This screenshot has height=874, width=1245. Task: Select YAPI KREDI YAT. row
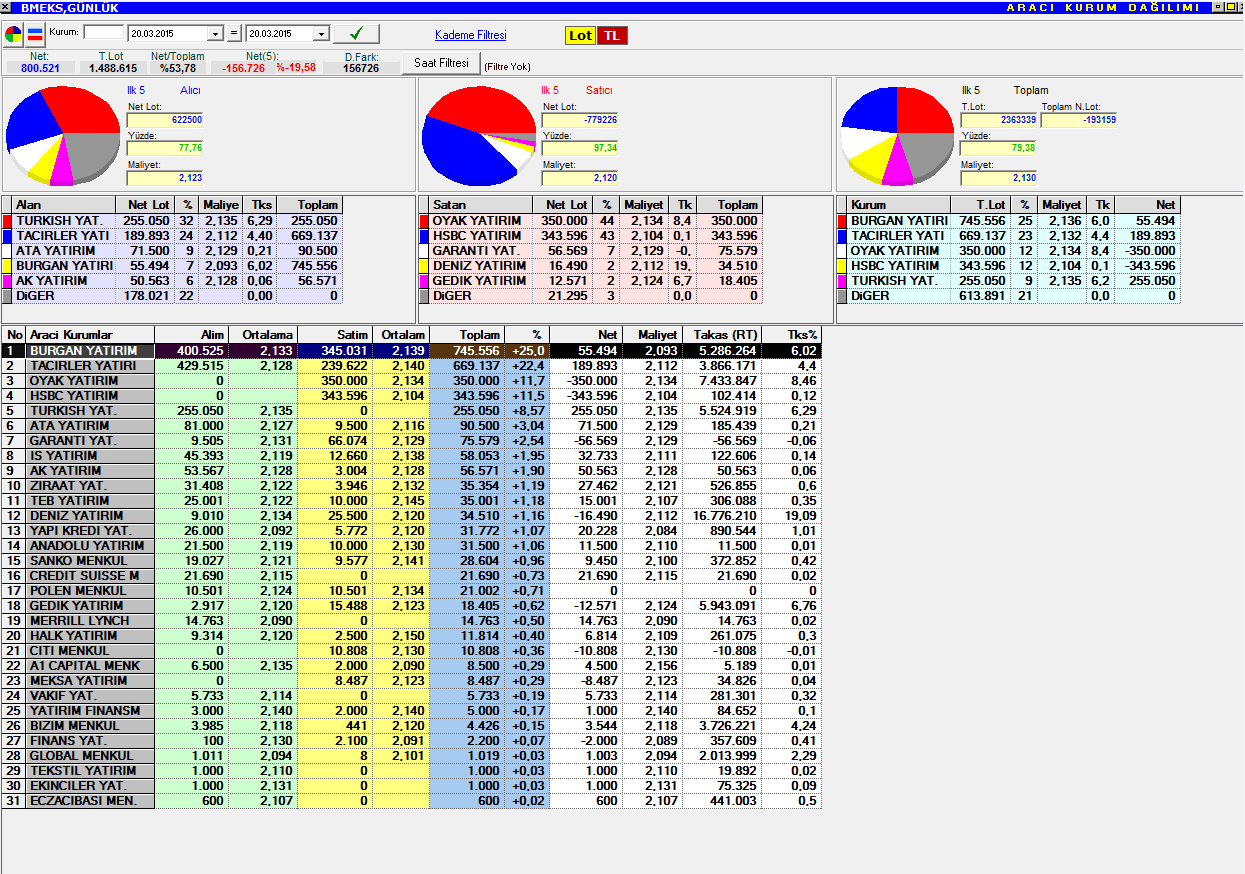(412, 531)
